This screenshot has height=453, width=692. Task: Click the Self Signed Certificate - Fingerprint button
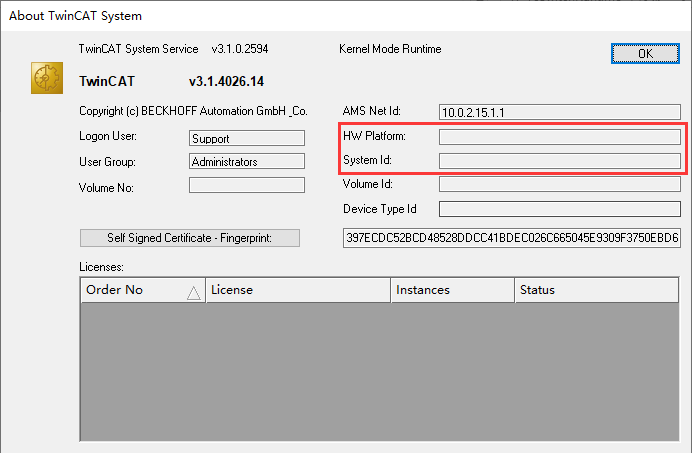point(190,238)
